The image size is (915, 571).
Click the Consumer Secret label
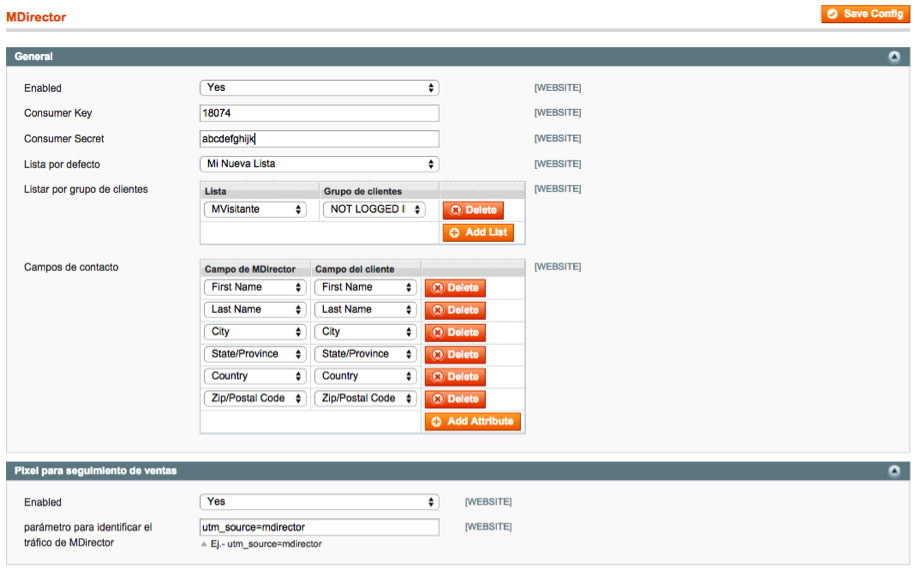pyautogui.click(x=64, y=139)
